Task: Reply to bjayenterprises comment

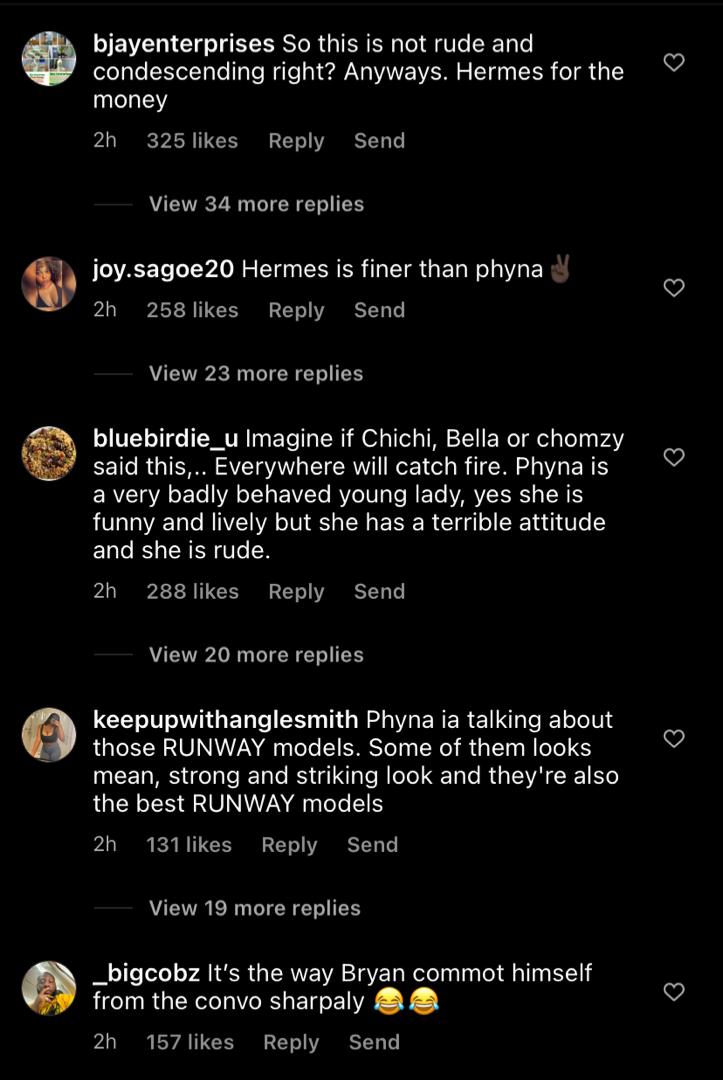Action: (x=296, y=141)
